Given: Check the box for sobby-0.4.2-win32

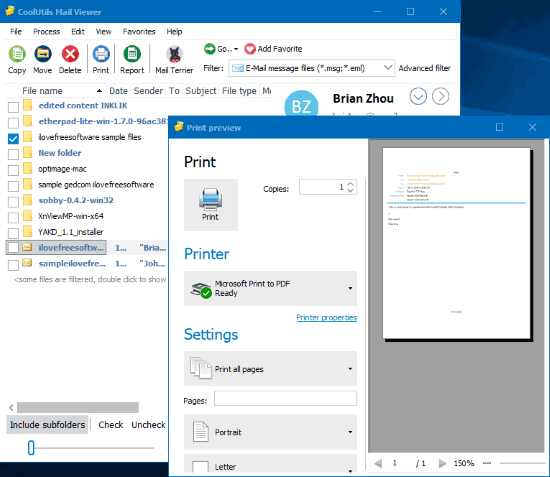Looking at the screenshot, I should pyautogui.click(x=13, y=202).
